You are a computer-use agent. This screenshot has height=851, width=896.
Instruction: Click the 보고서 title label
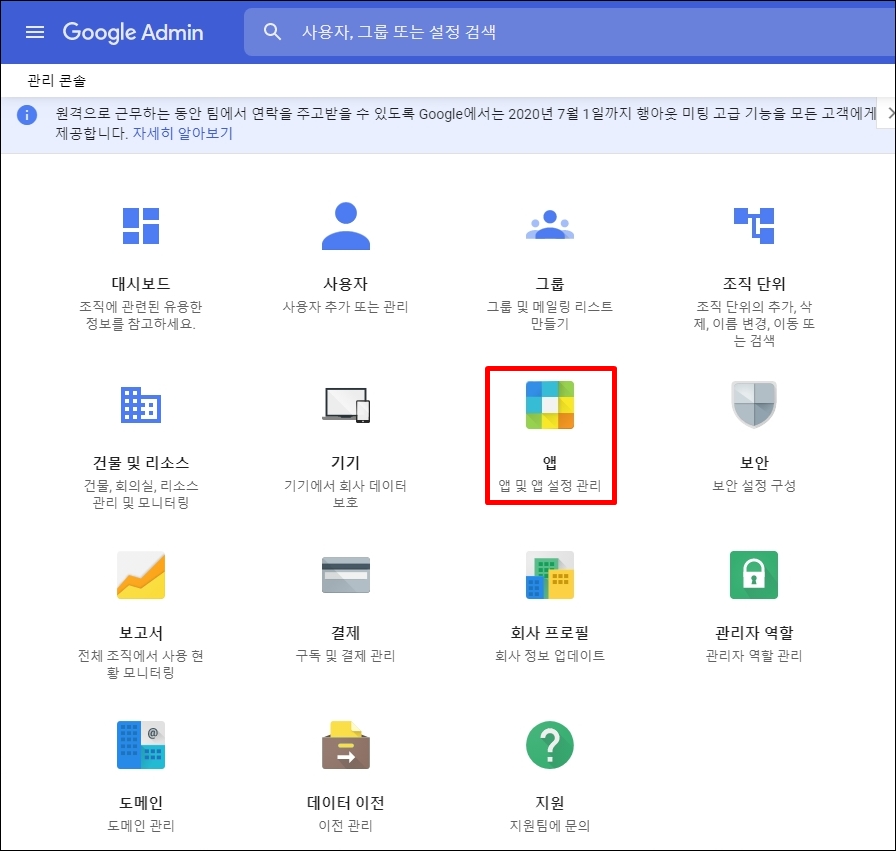tap(141, 633)
